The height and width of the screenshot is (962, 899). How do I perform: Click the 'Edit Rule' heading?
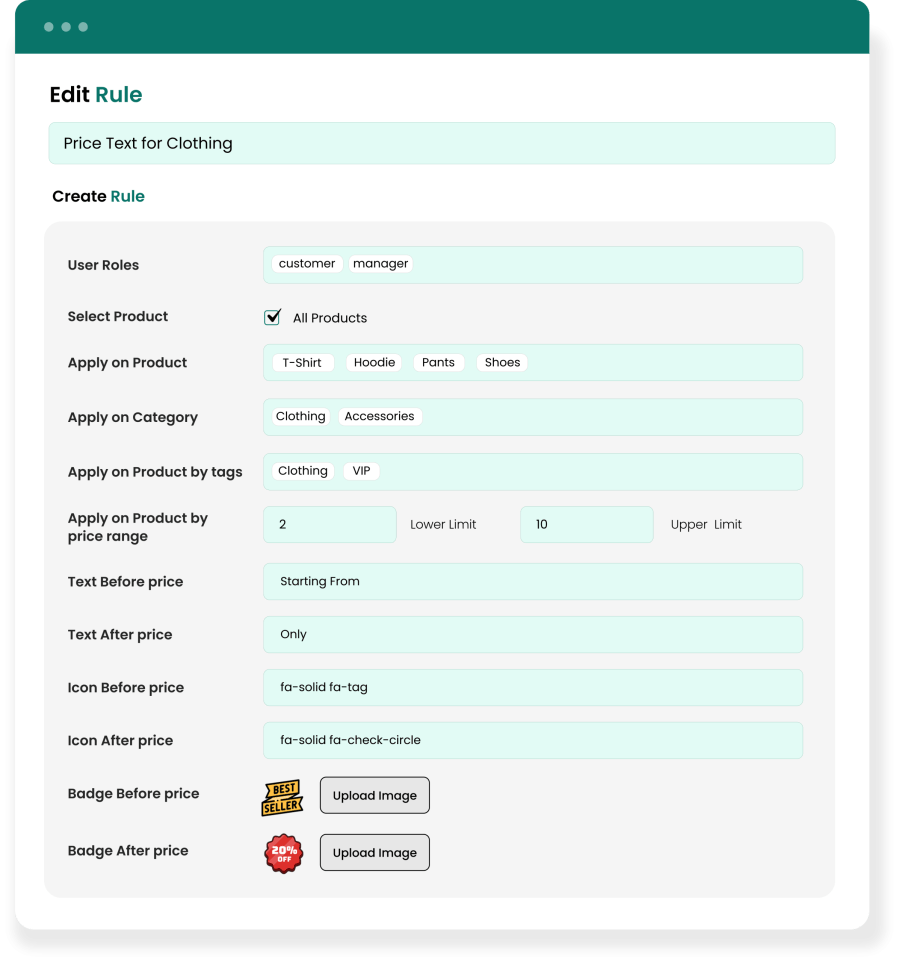pyautogui.click(x=96, y=94)
